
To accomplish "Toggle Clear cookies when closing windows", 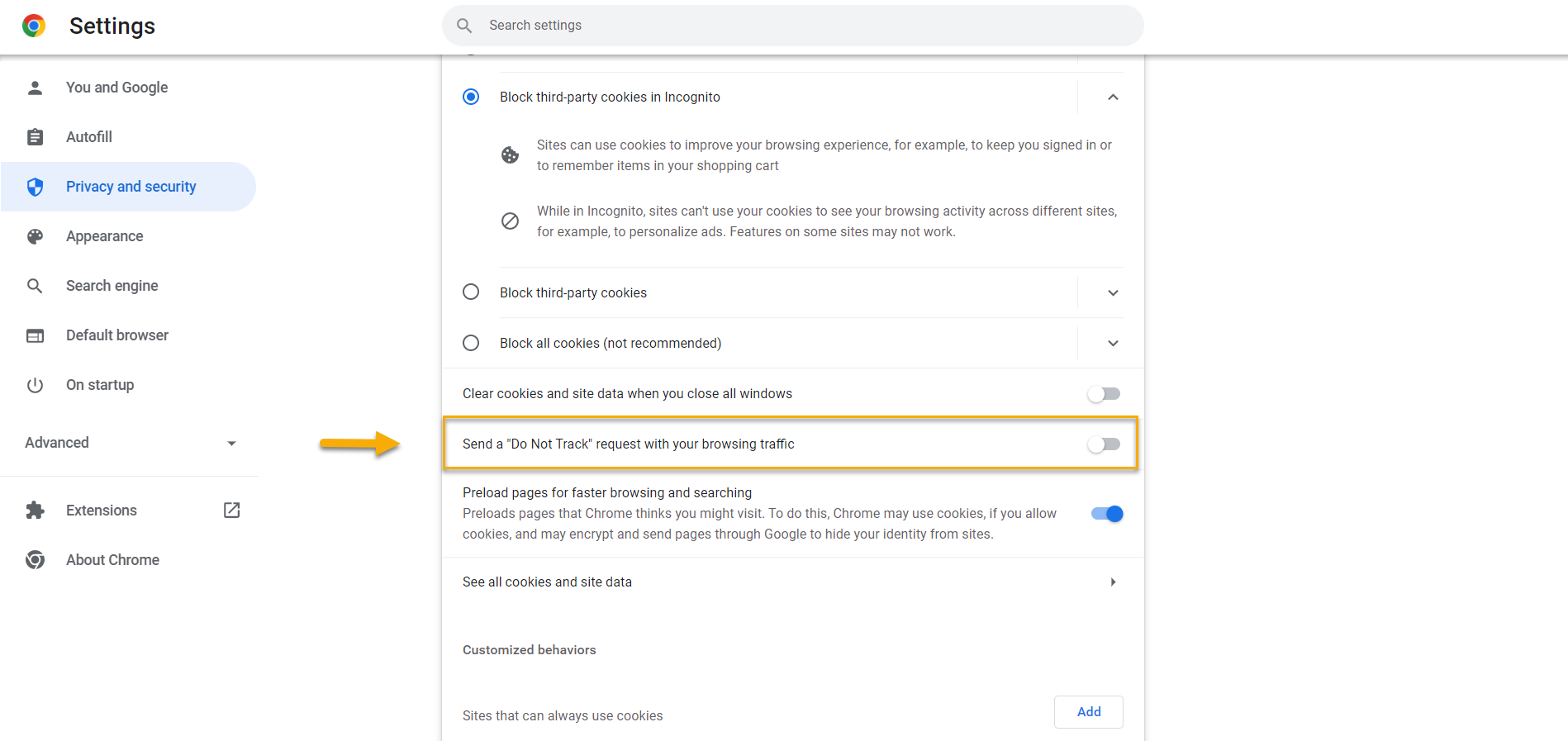I will click(x=1104, y=394).
